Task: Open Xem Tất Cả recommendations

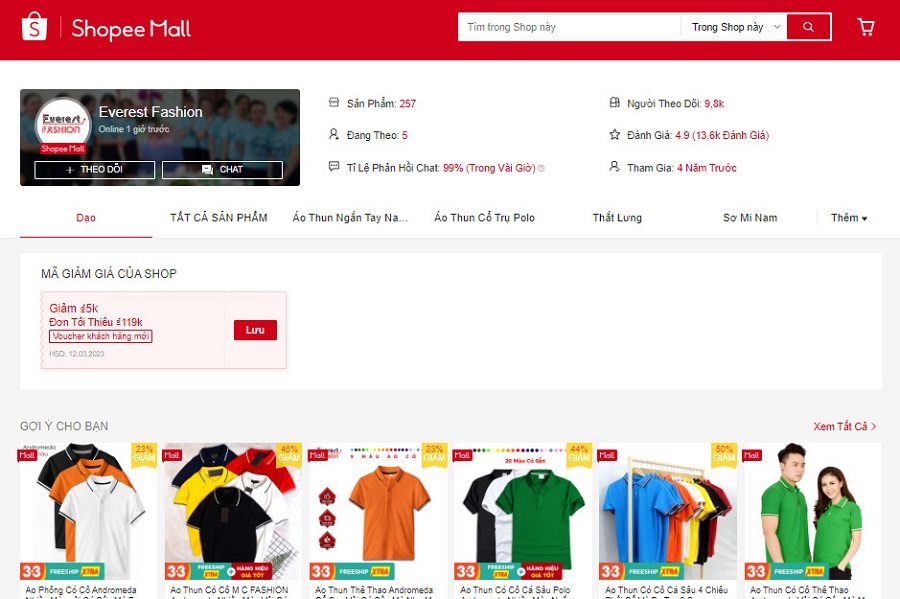Action: click(x=844, y=427)
